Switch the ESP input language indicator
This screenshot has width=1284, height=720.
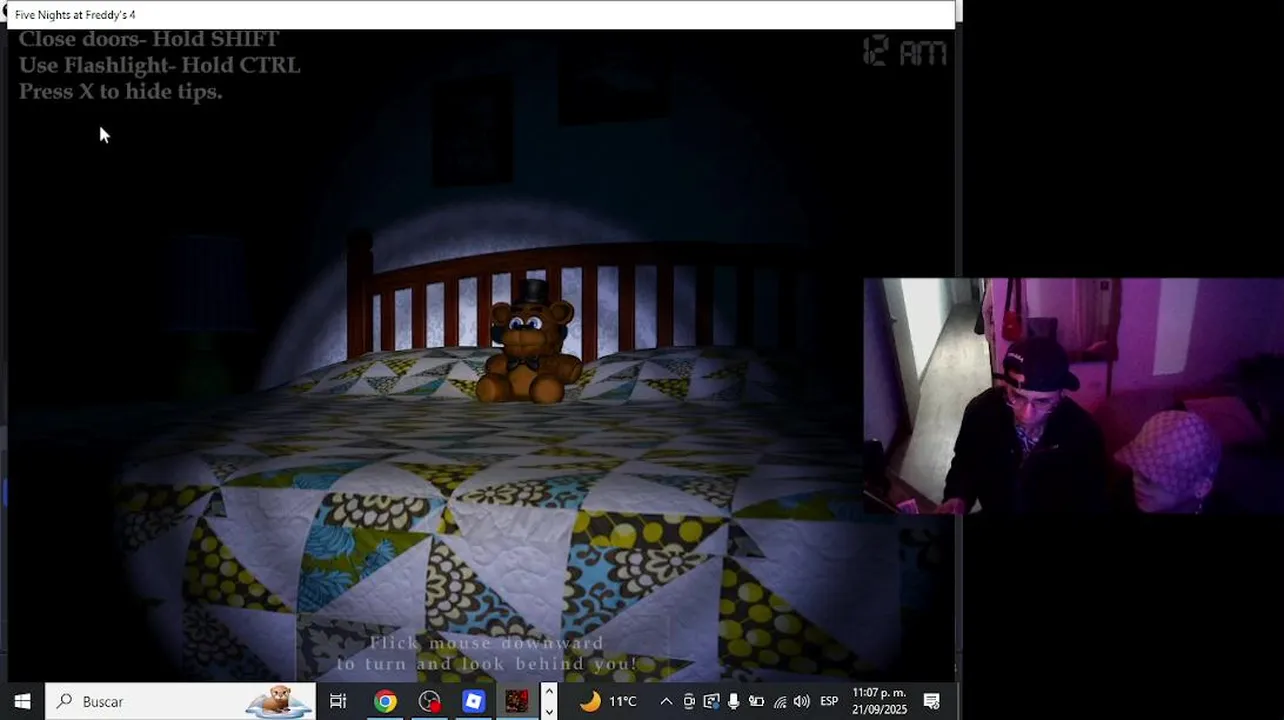pos(829,701)
